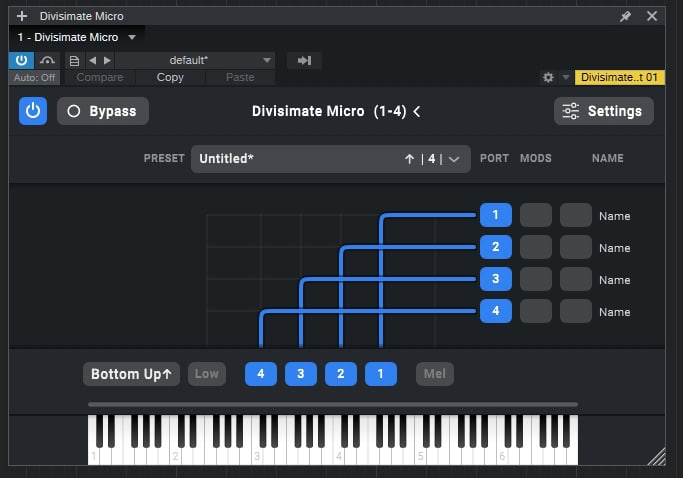Viewport: 683px width, 478px height.
Task: Click the NAME column header
Action: tap(608, 159)
